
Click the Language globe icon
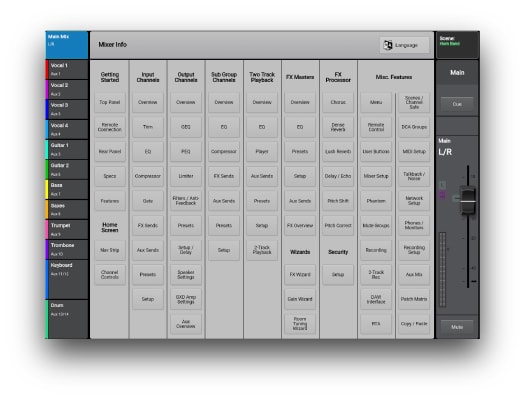pos(388,45)
